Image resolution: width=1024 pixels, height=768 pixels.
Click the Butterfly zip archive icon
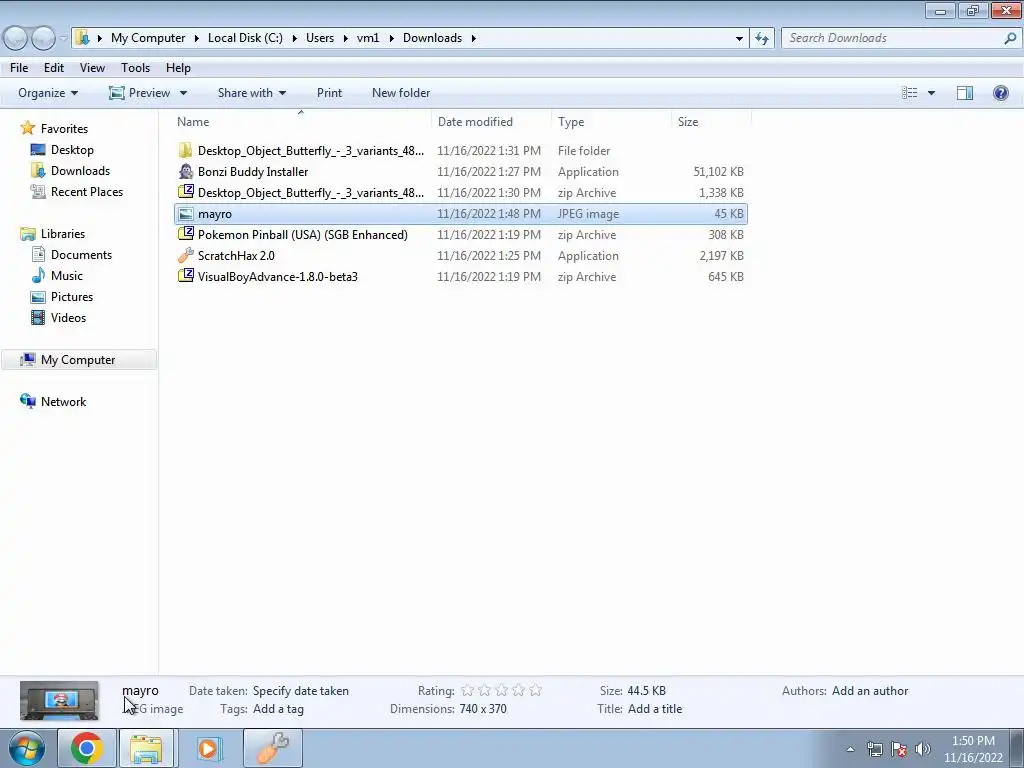point(185,192)
